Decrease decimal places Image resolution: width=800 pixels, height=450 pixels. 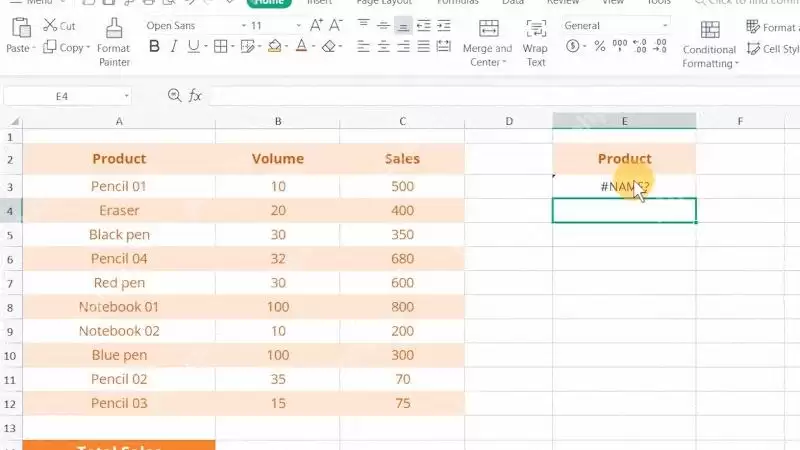(x=660, y=46)
